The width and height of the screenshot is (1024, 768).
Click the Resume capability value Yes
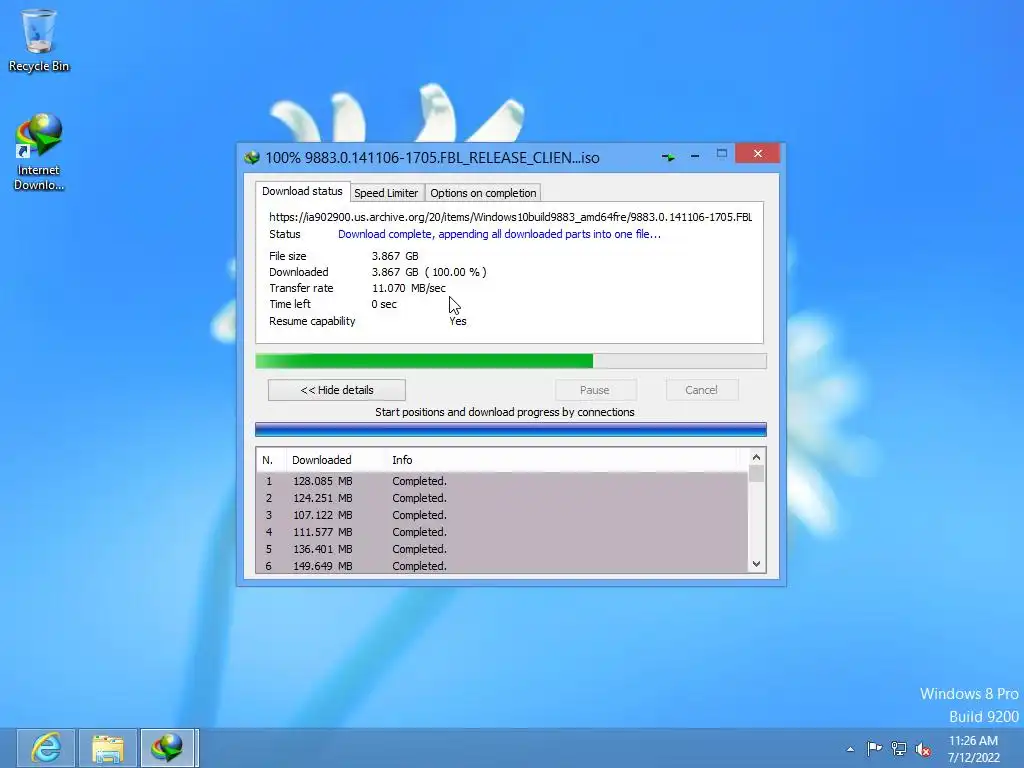click(x=458, y=321)
